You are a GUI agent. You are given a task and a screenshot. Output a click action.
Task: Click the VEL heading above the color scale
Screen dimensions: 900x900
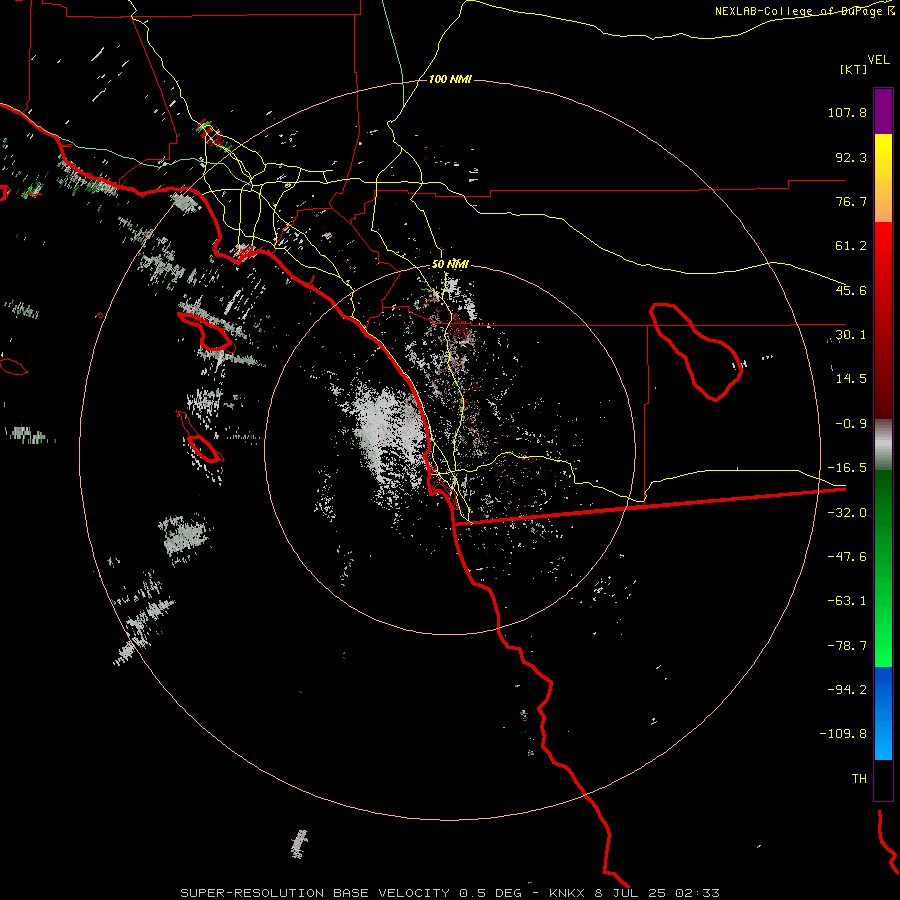point(878,59)
